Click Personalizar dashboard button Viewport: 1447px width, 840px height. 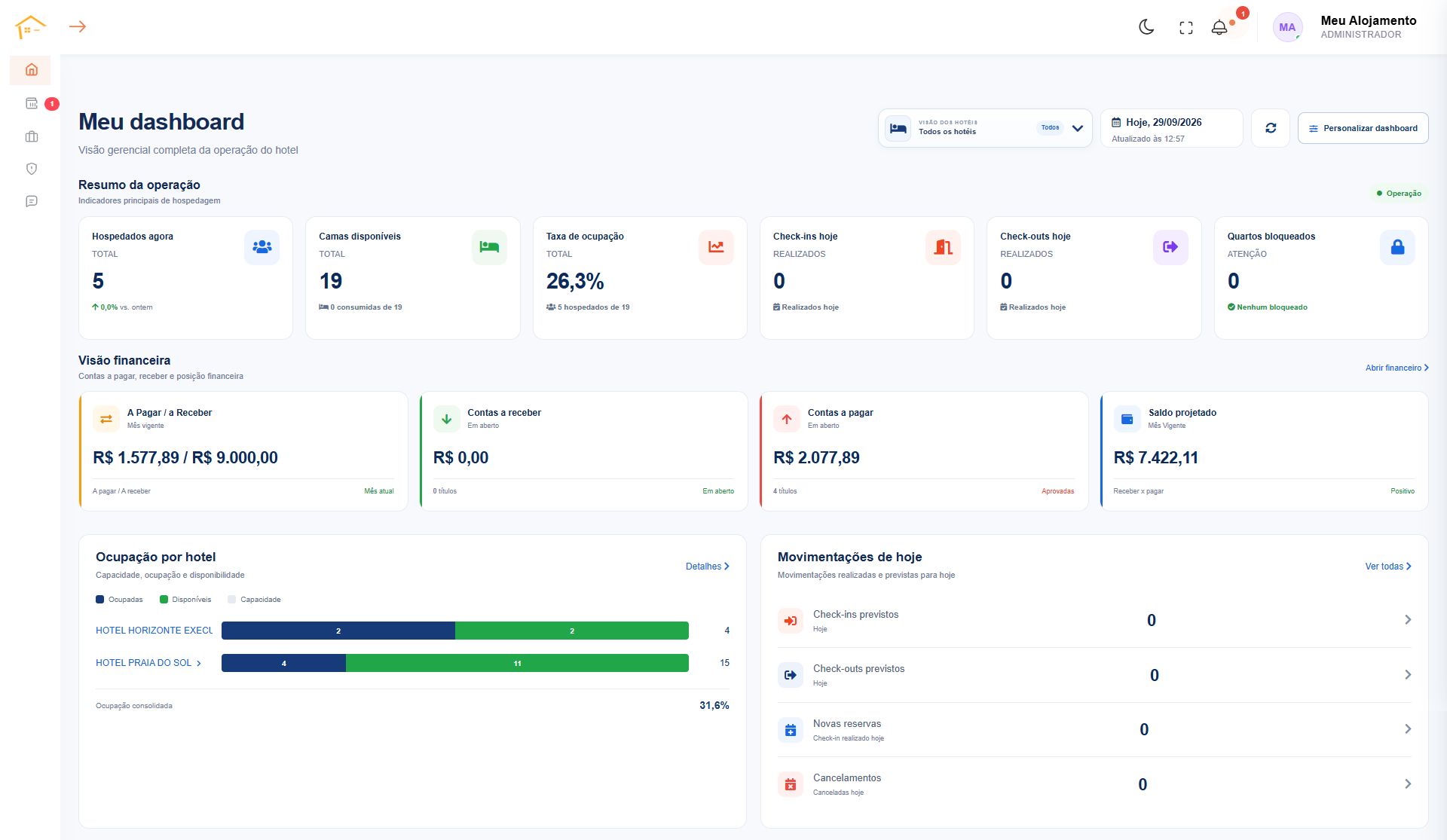[1363, 128]
